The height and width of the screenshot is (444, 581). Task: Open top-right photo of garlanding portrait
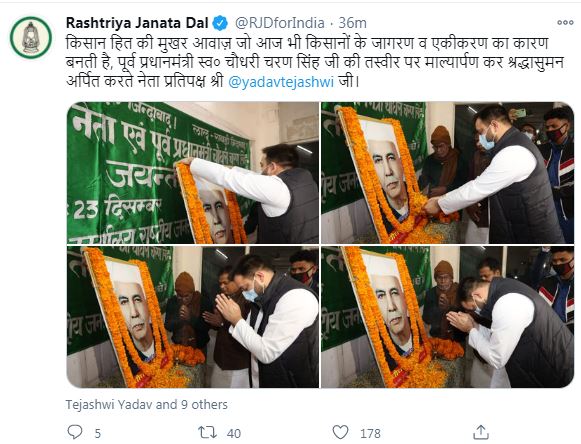point(447,173)
